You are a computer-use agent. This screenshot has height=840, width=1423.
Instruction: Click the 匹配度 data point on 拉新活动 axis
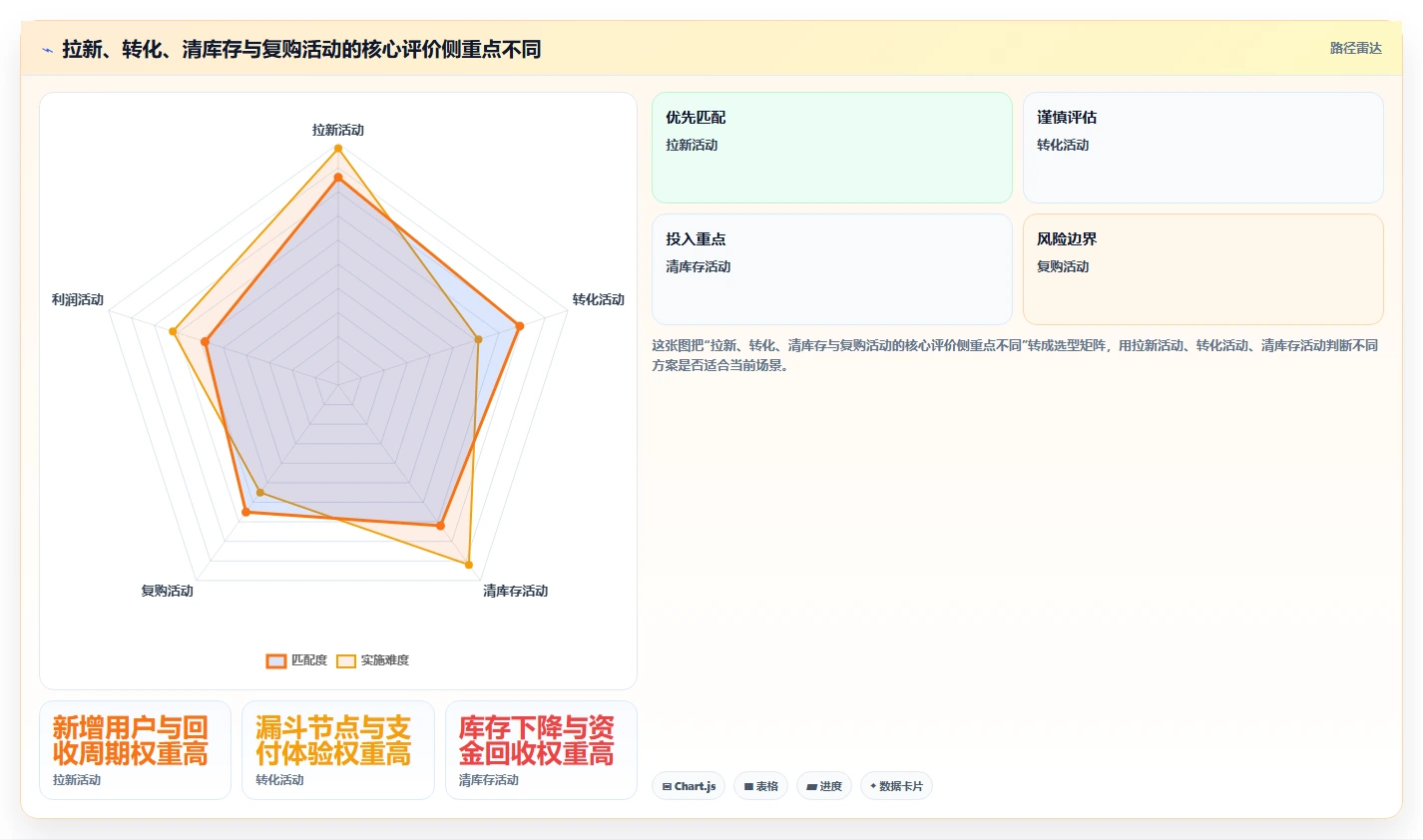(x=338, y=178)
